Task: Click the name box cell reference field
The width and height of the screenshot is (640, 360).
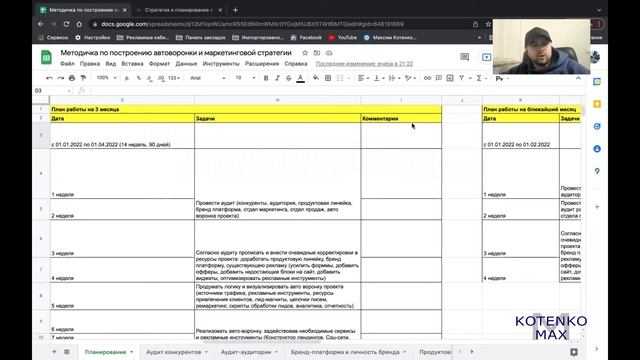Action: (x=53, y=91)
